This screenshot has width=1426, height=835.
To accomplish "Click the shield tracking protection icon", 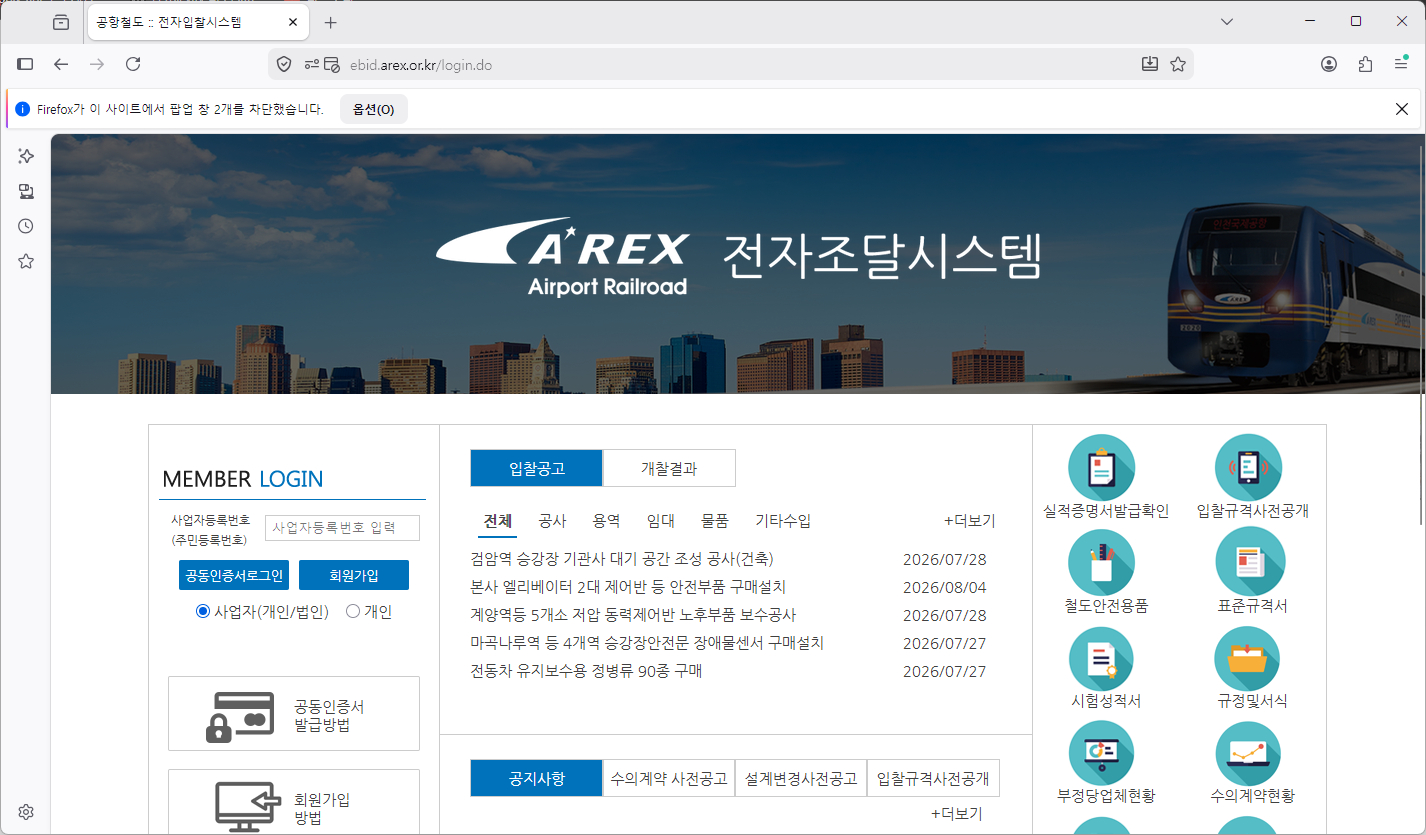I will click(x=284, y=64).
